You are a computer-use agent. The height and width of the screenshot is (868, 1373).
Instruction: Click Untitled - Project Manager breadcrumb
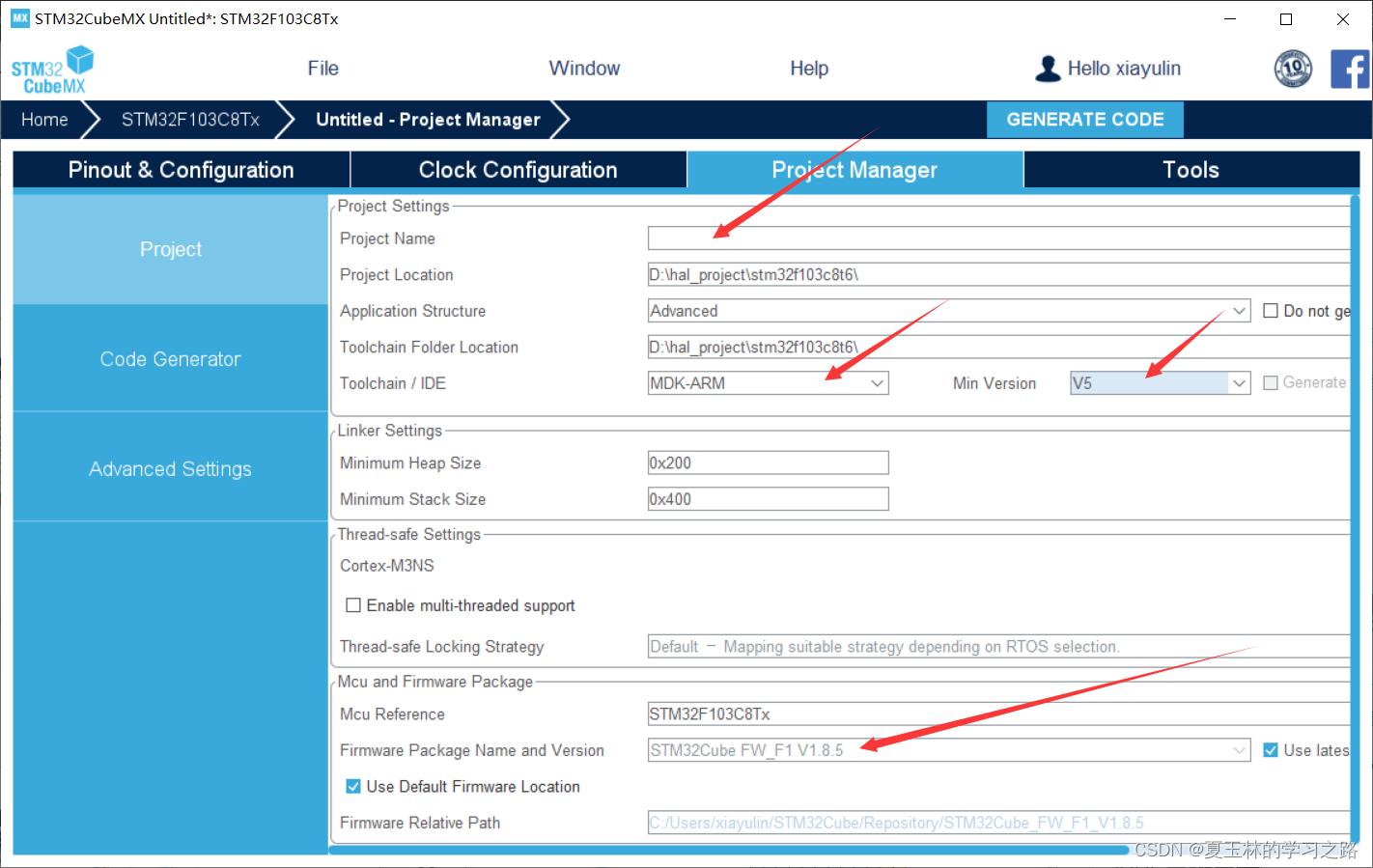(x=428, y=120)
